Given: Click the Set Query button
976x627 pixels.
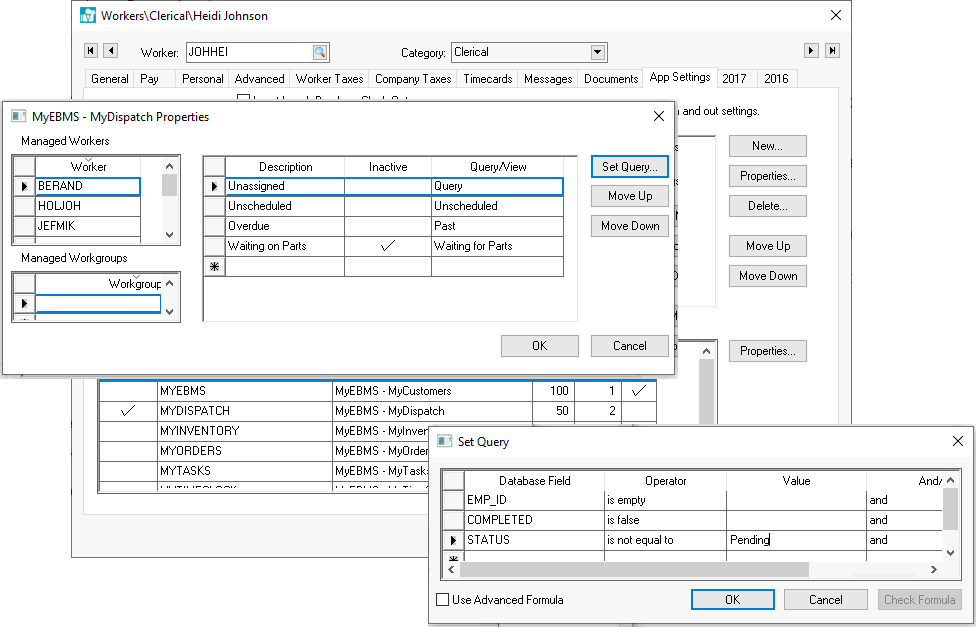Looking at the screenshot, I should (x=629, y=166).
